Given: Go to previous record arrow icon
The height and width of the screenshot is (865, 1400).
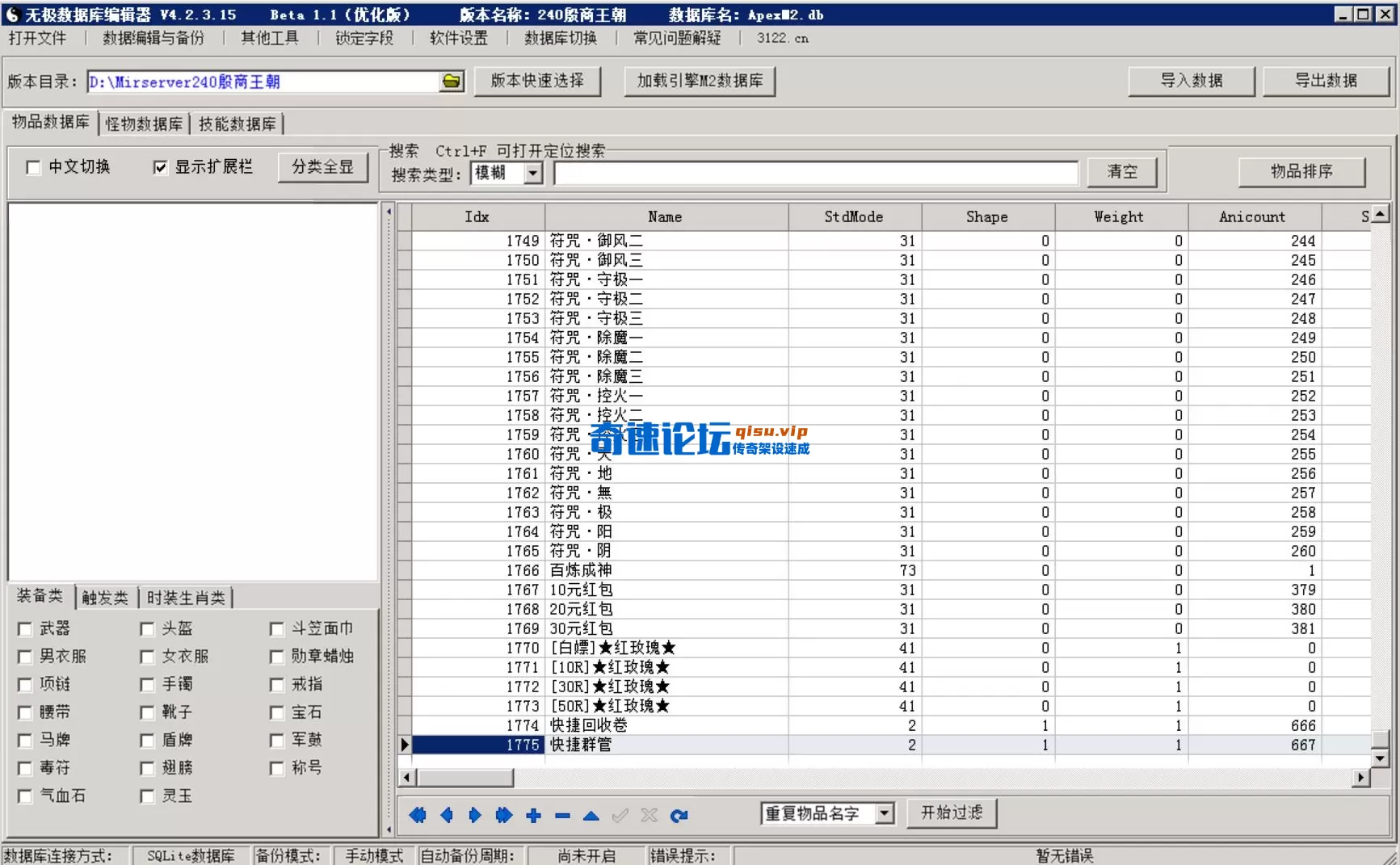Looking at the screenshot, I should point(447,816).
